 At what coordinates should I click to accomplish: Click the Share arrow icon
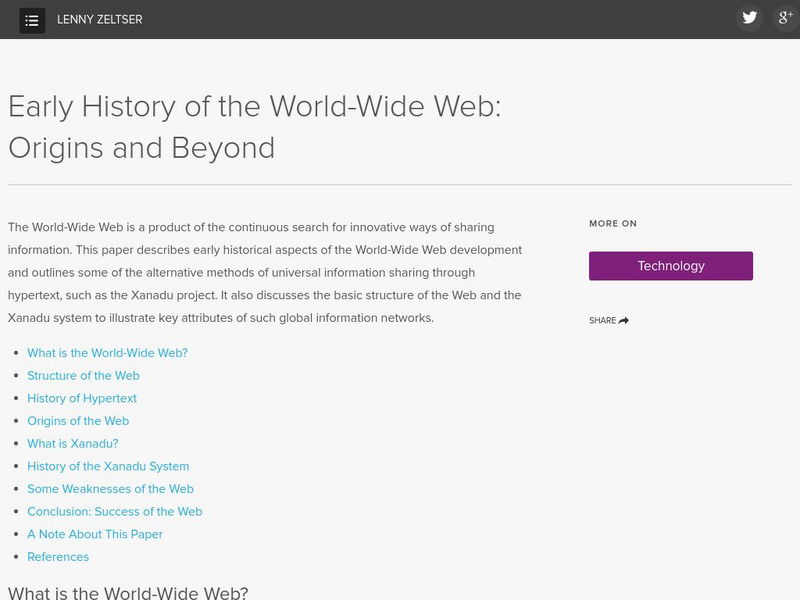click(x=622, y=319)
